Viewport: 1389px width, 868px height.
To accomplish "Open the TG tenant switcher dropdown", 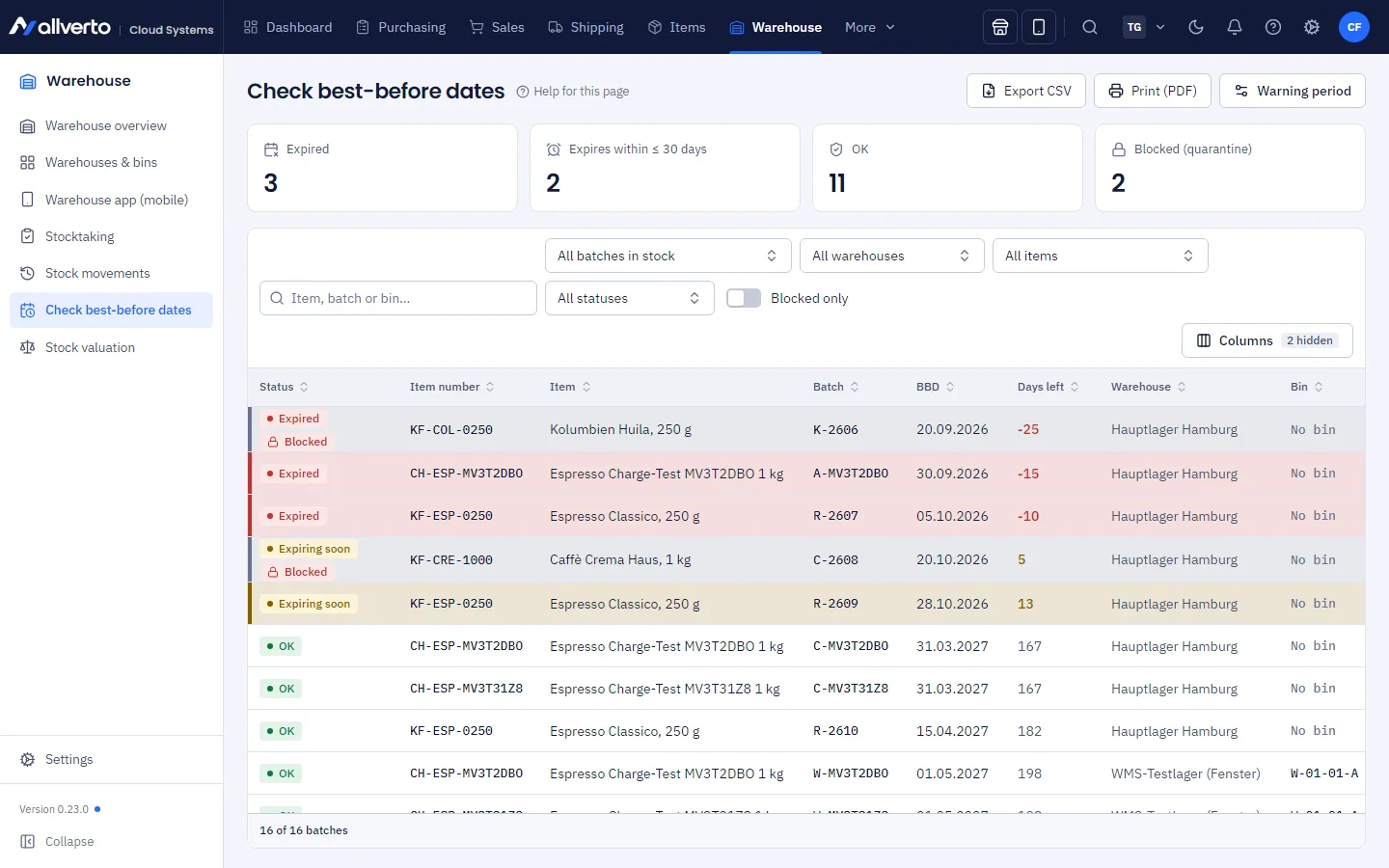I will (x=1145, y=27).
